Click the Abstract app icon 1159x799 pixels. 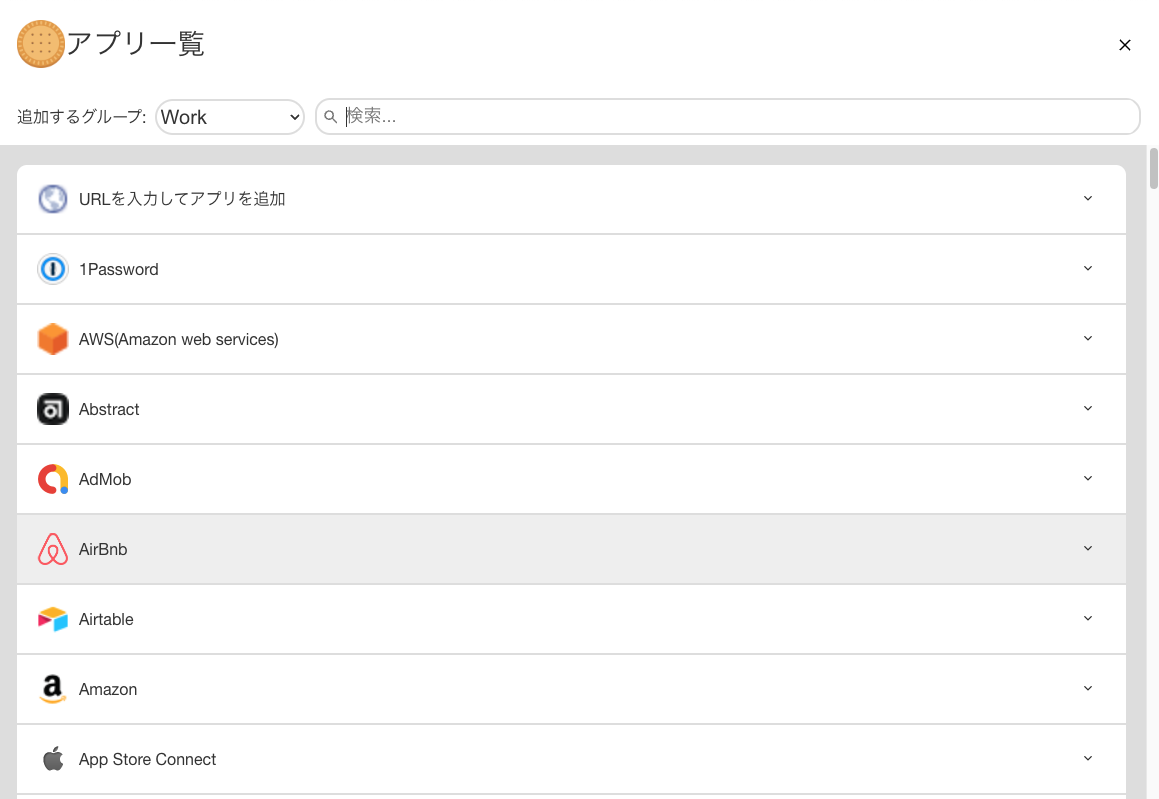(52, 409)
